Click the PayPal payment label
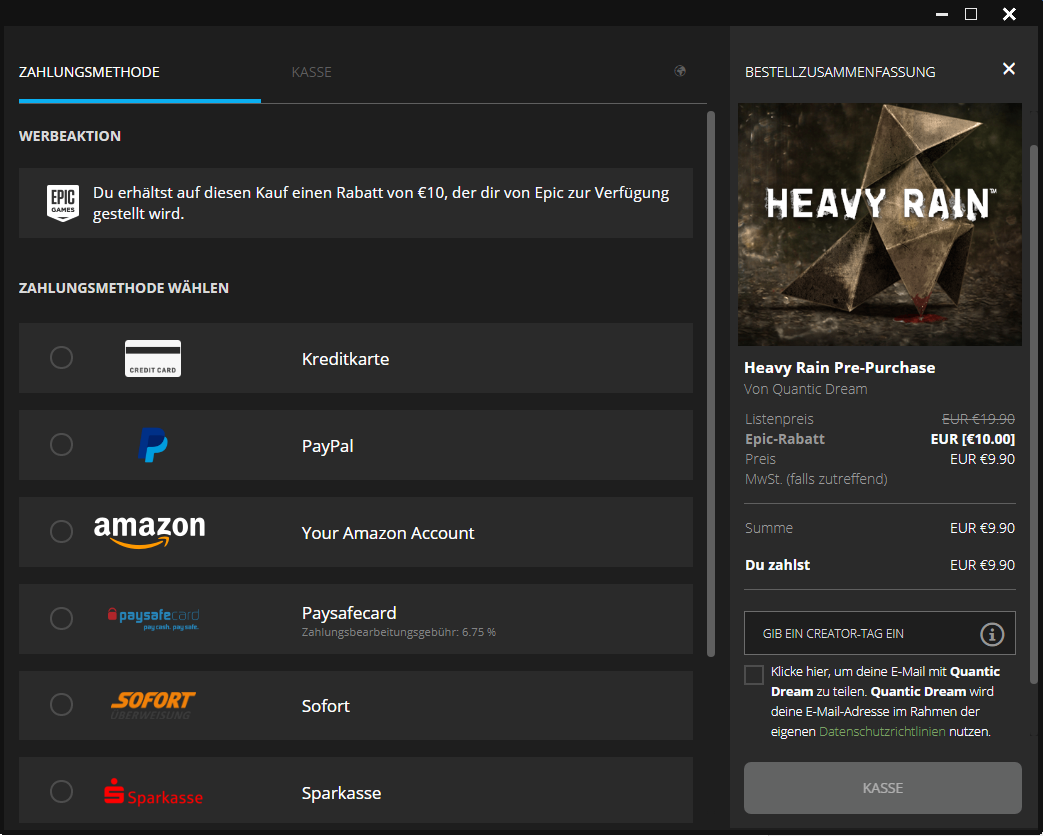The image size is (1043, 836). coord(327,446)
